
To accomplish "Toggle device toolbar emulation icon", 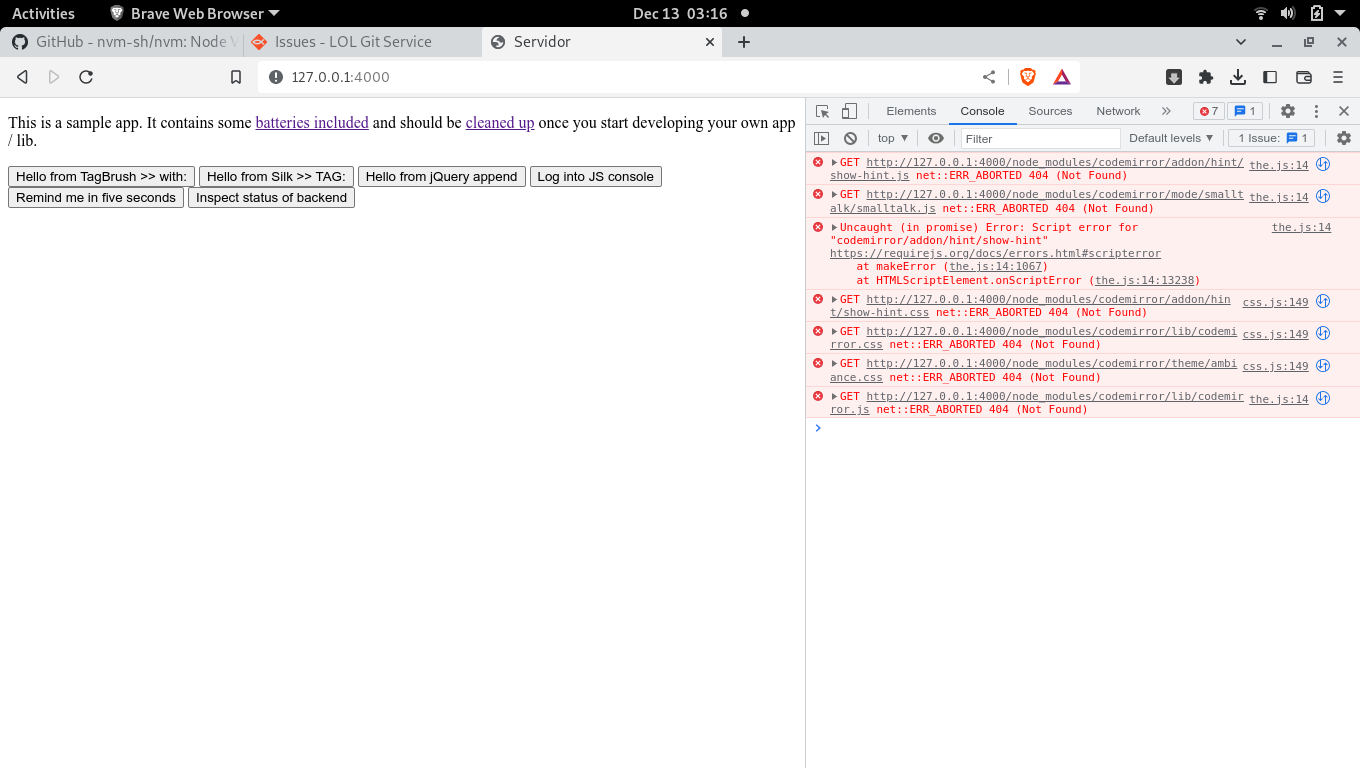I will click(x=849, y=111).
